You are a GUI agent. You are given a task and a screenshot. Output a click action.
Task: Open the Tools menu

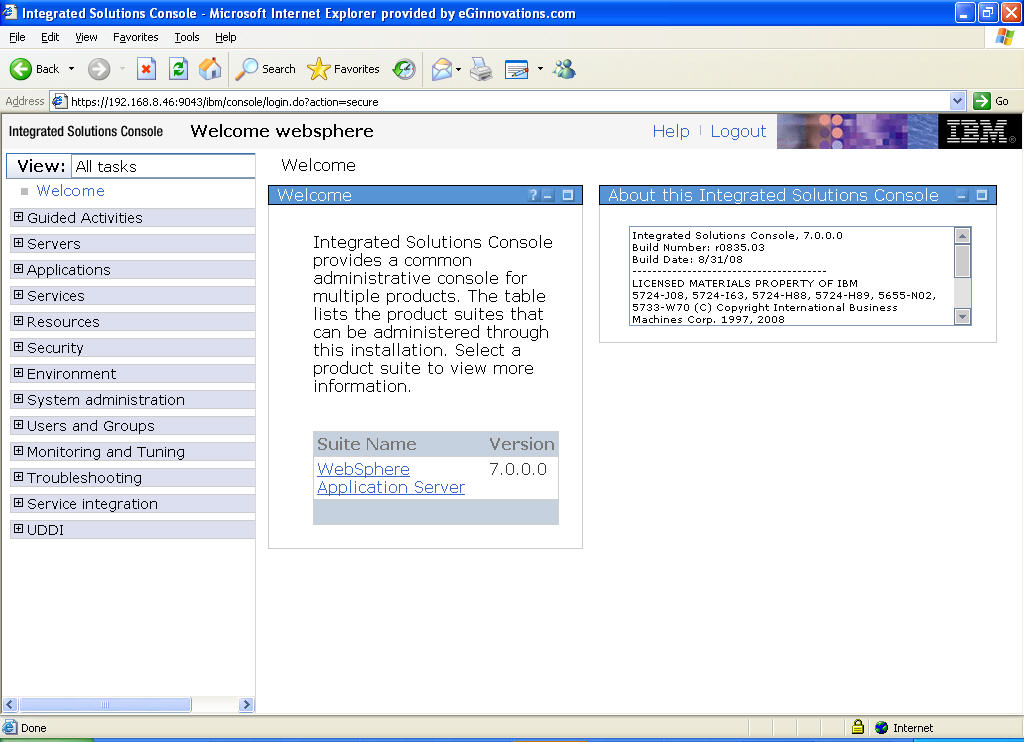tap(187, 37)
